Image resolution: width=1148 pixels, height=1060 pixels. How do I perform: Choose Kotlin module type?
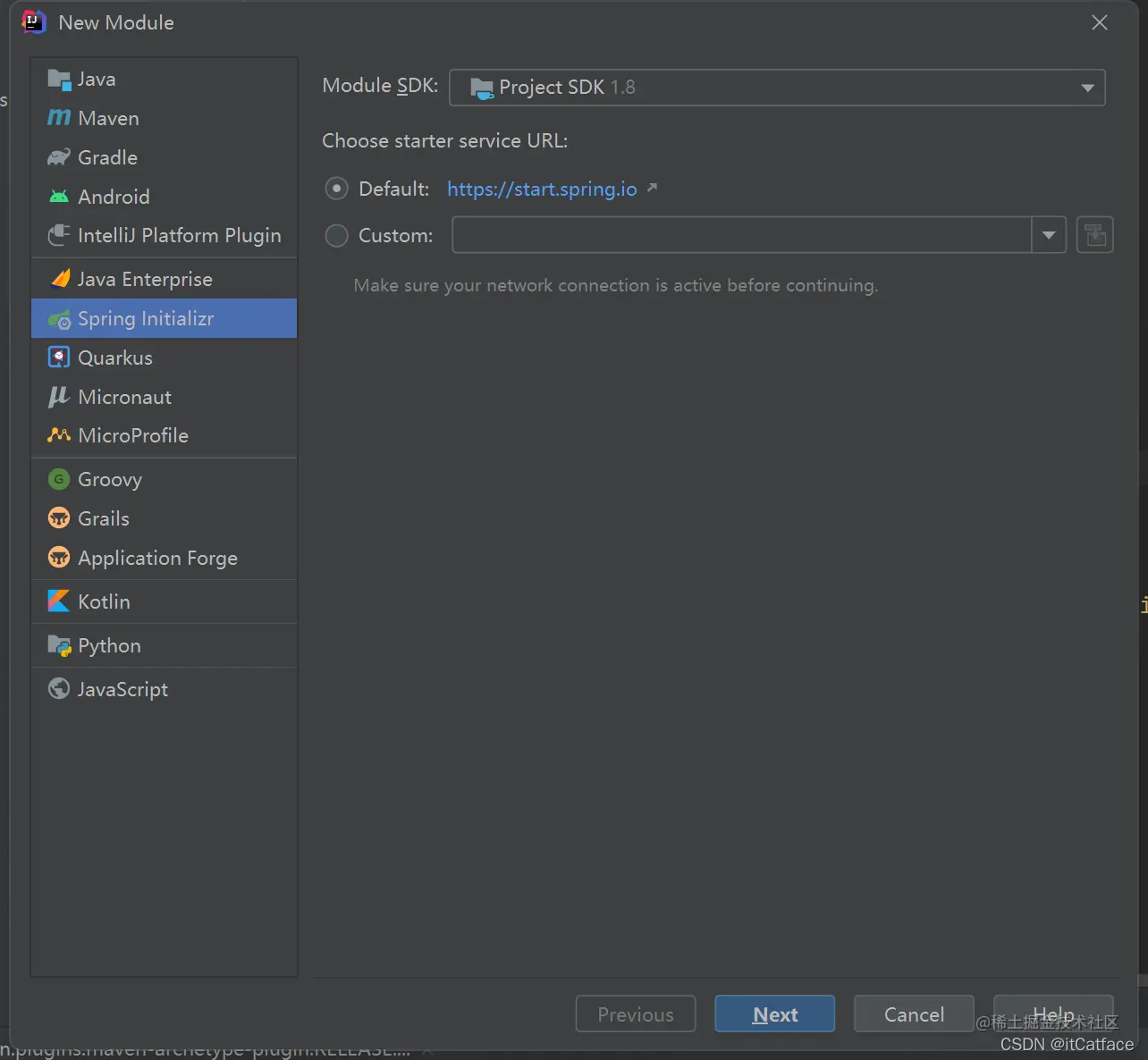pyautogui.click(x=165, y=602)
